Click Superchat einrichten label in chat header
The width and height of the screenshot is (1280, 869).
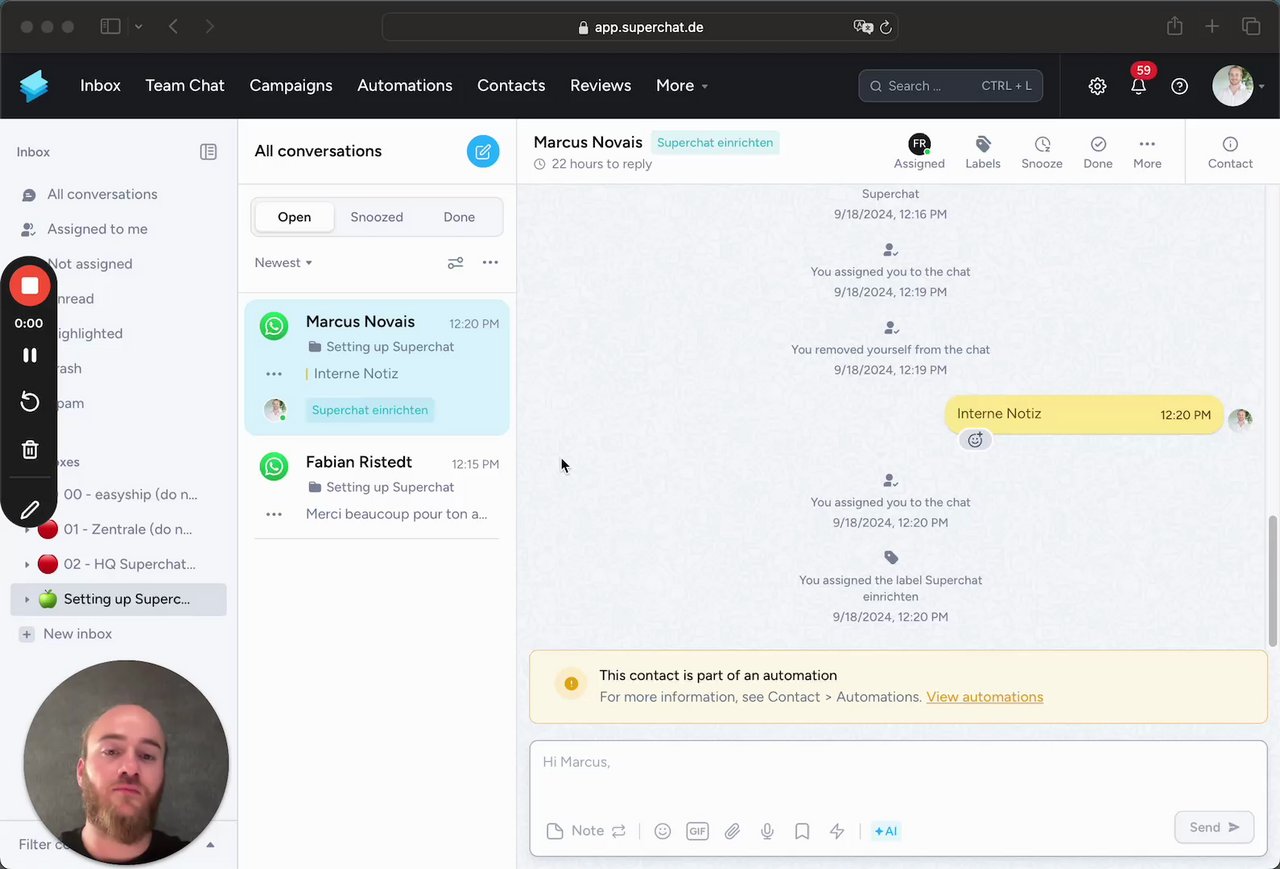coord(715,143)
